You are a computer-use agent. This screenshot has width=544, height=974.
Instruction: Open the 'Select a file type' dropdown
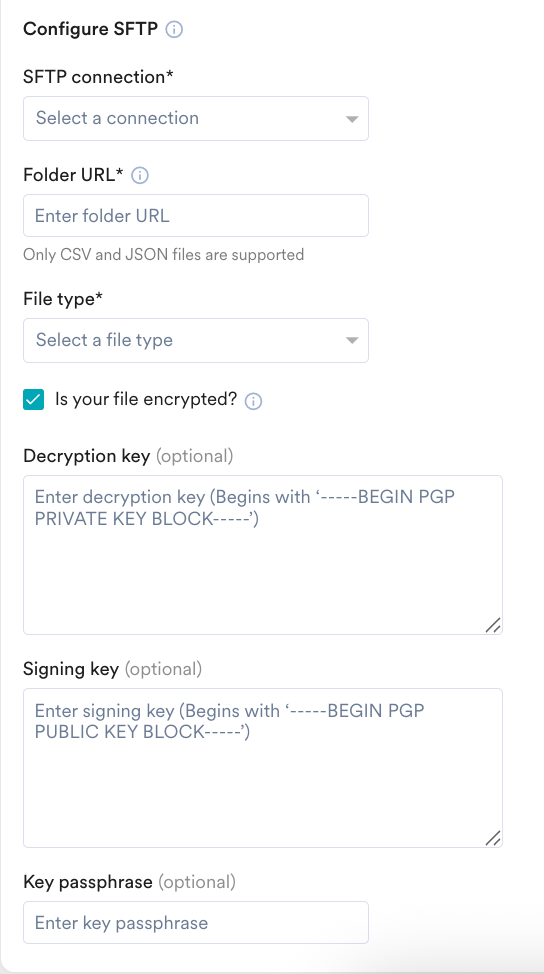tap(196, 340)
